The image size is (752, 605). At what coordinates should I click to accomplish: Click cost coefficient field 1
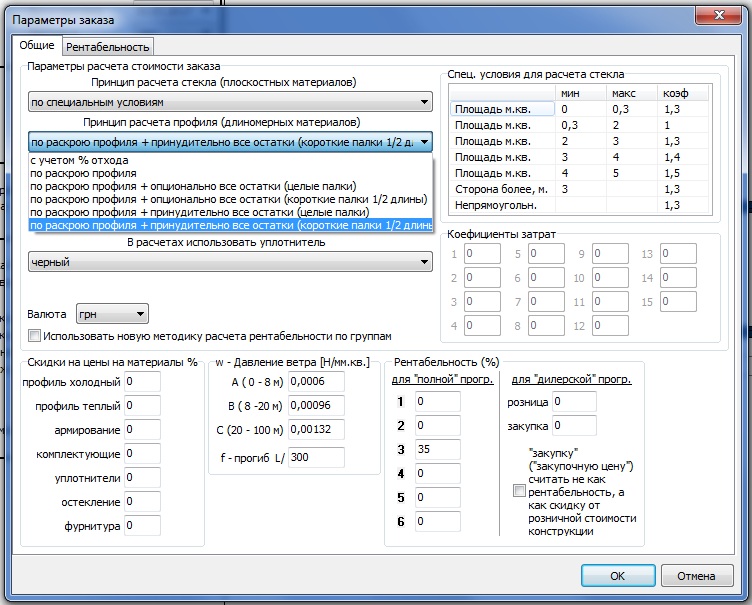click(x=482, y=253)
